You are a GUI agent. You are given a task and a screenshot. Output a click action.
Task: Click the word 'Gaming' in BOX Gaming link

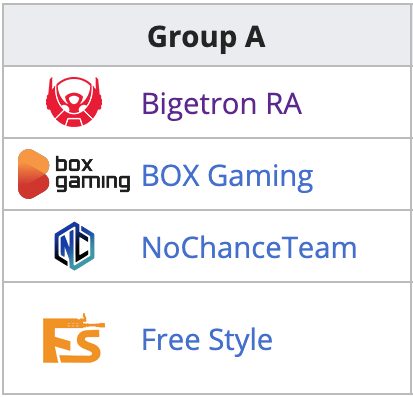click(x=261, y=177)
